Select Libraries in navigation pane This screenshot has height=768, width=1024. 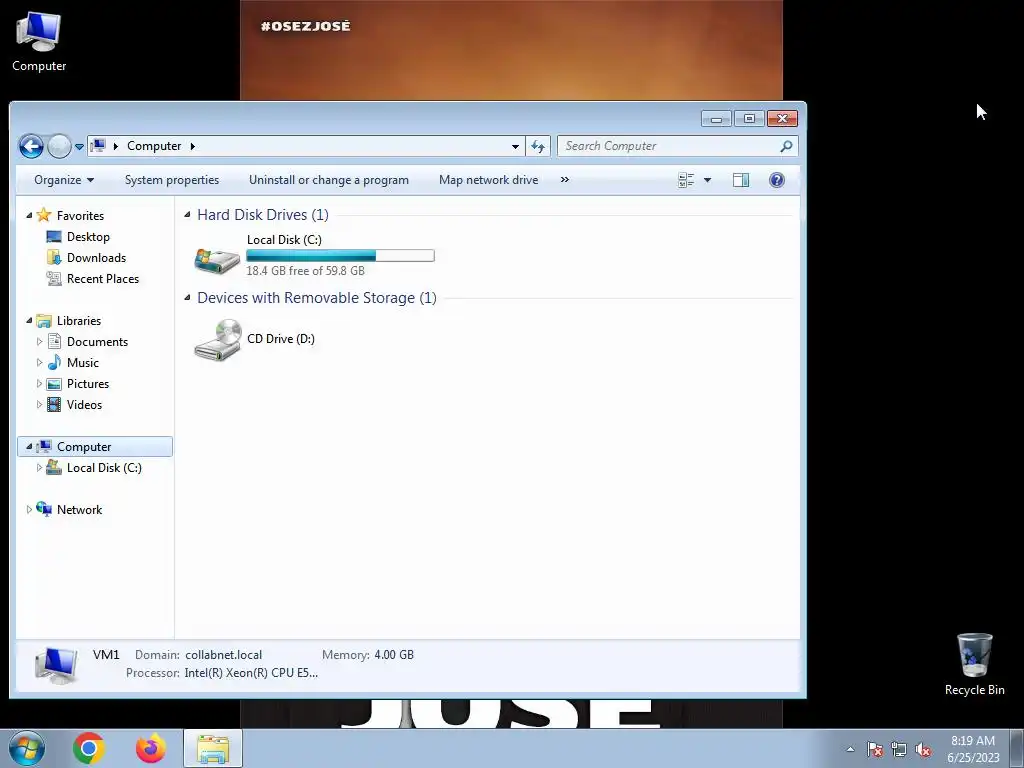tap(78, 321)
